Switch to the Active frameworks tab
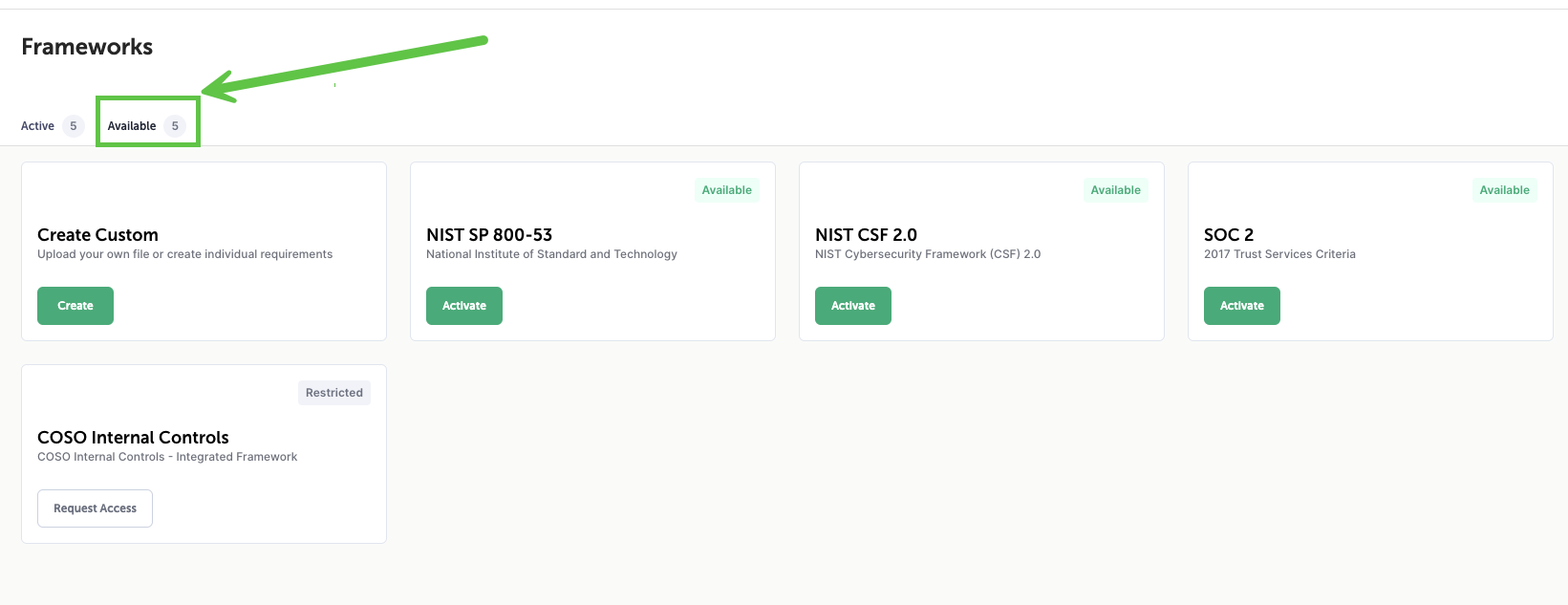Viewport: 1568px width, 605px height. 53,126
